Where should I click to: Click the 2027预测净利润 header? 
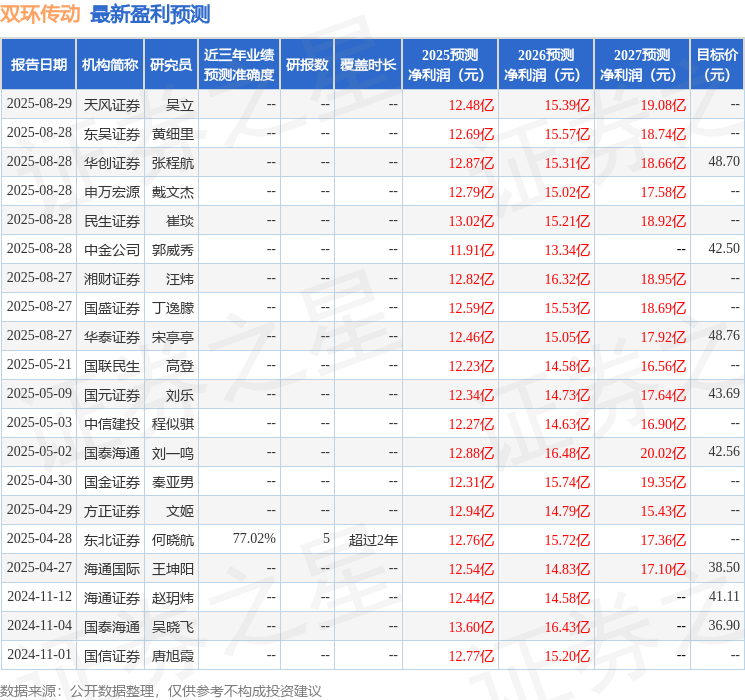pyautogui.click(x=641, y=65)
